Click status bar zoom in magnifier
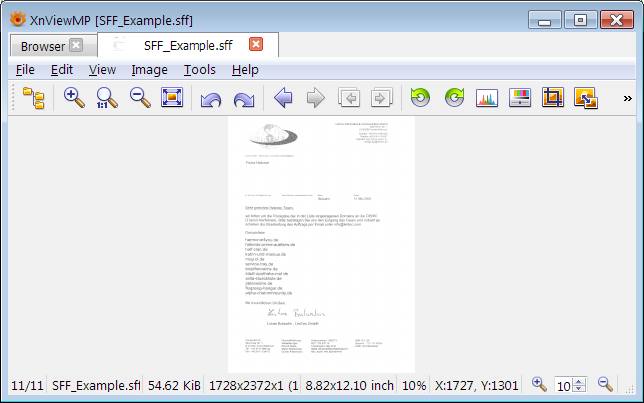The width and height of the screenshot is (644, 403). point(539,385)
